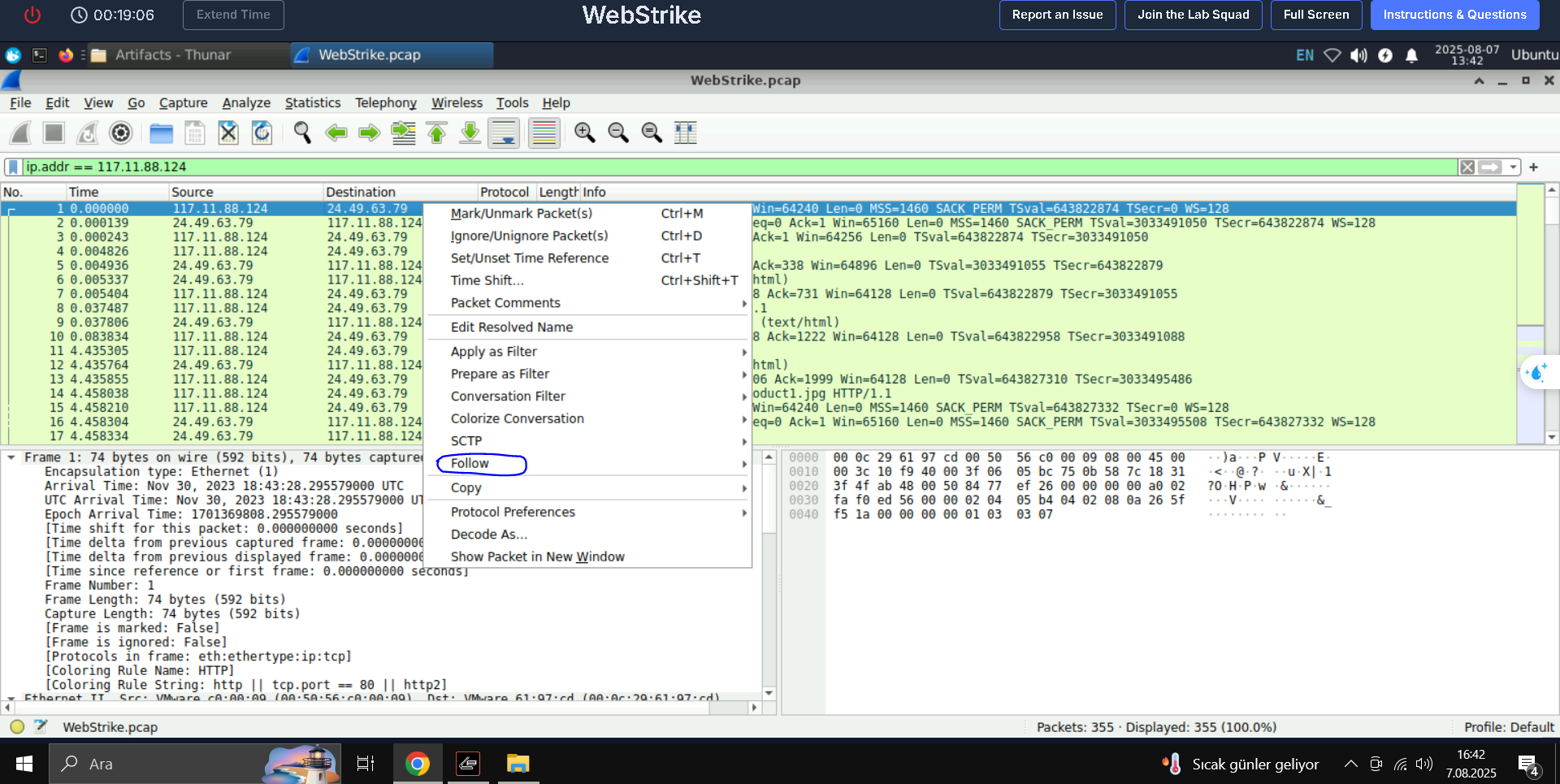Open the Telephony menu
The height and width of the screenshot is (784, 1560).
(386, 102)
